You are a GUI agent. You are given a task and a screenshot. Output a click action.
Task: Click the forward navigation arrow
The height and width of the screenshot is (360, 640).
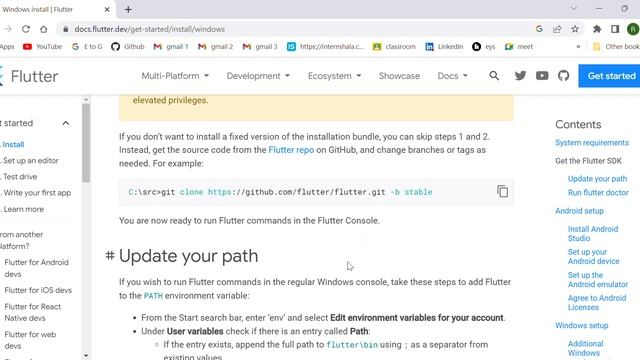point(8,29)
